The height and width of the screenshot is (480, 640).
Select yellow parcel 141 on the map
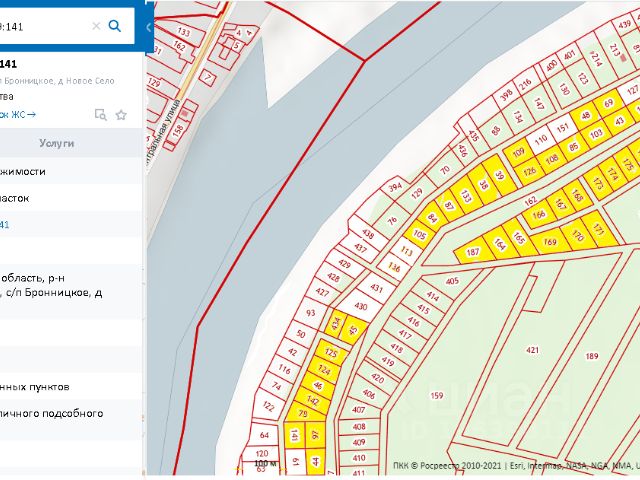click(x=294, y=436)
